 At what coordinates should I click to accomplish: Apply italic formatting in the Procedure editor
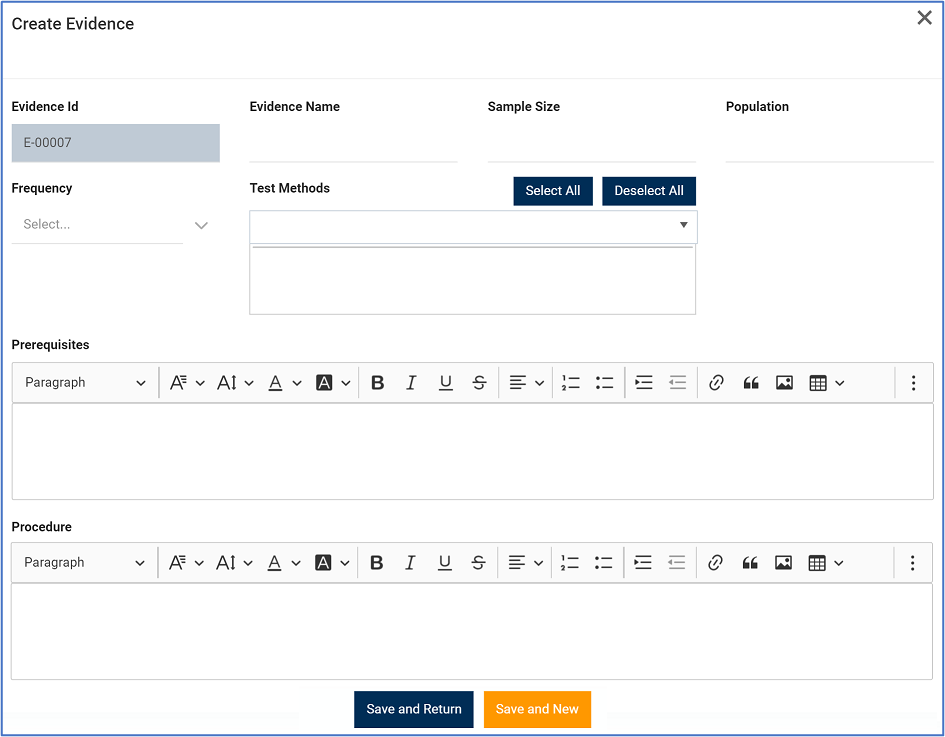pyautogui.click(x=411, y=562)
